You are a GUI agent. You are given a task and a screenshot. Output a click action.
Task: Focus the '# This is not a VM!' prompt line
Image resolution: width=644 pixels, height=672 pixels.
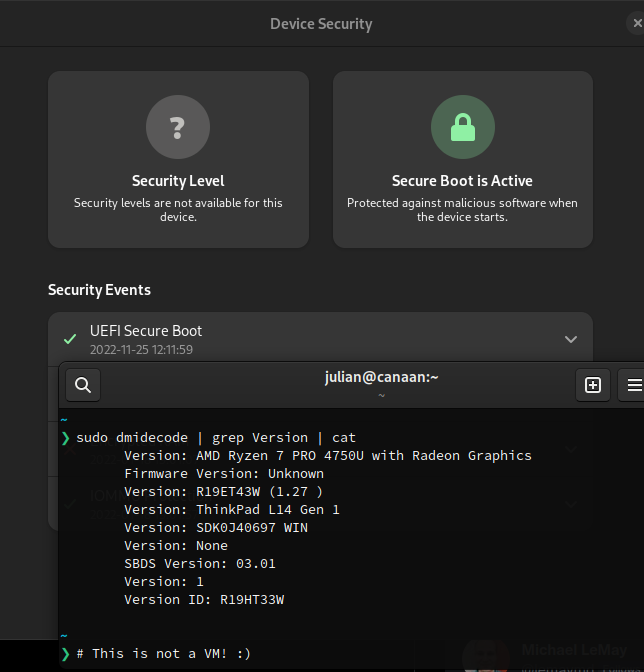[163, 654]
